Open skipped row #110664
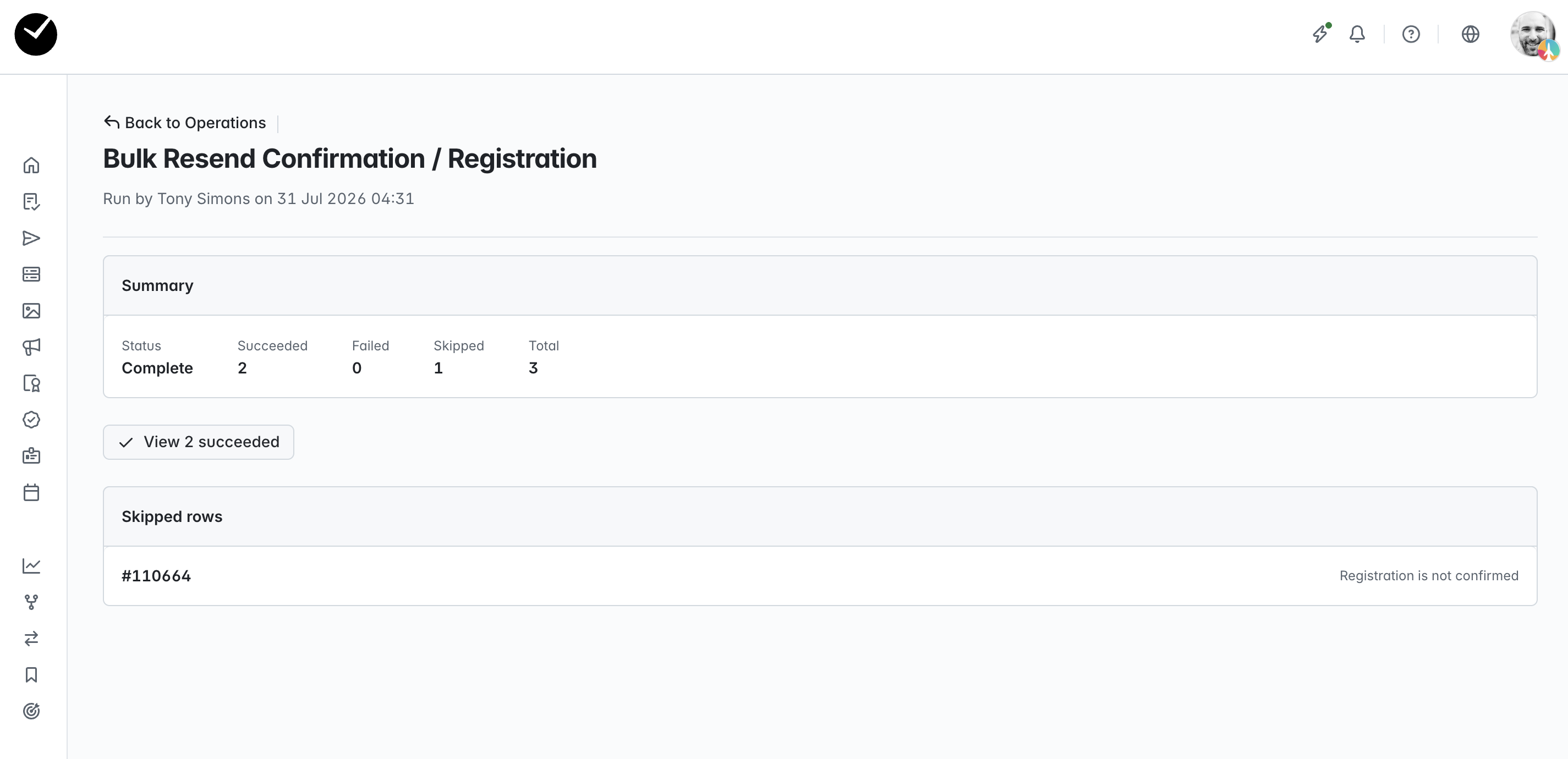The width and height of the screenshot is (1568, 759). click(820, 576)
